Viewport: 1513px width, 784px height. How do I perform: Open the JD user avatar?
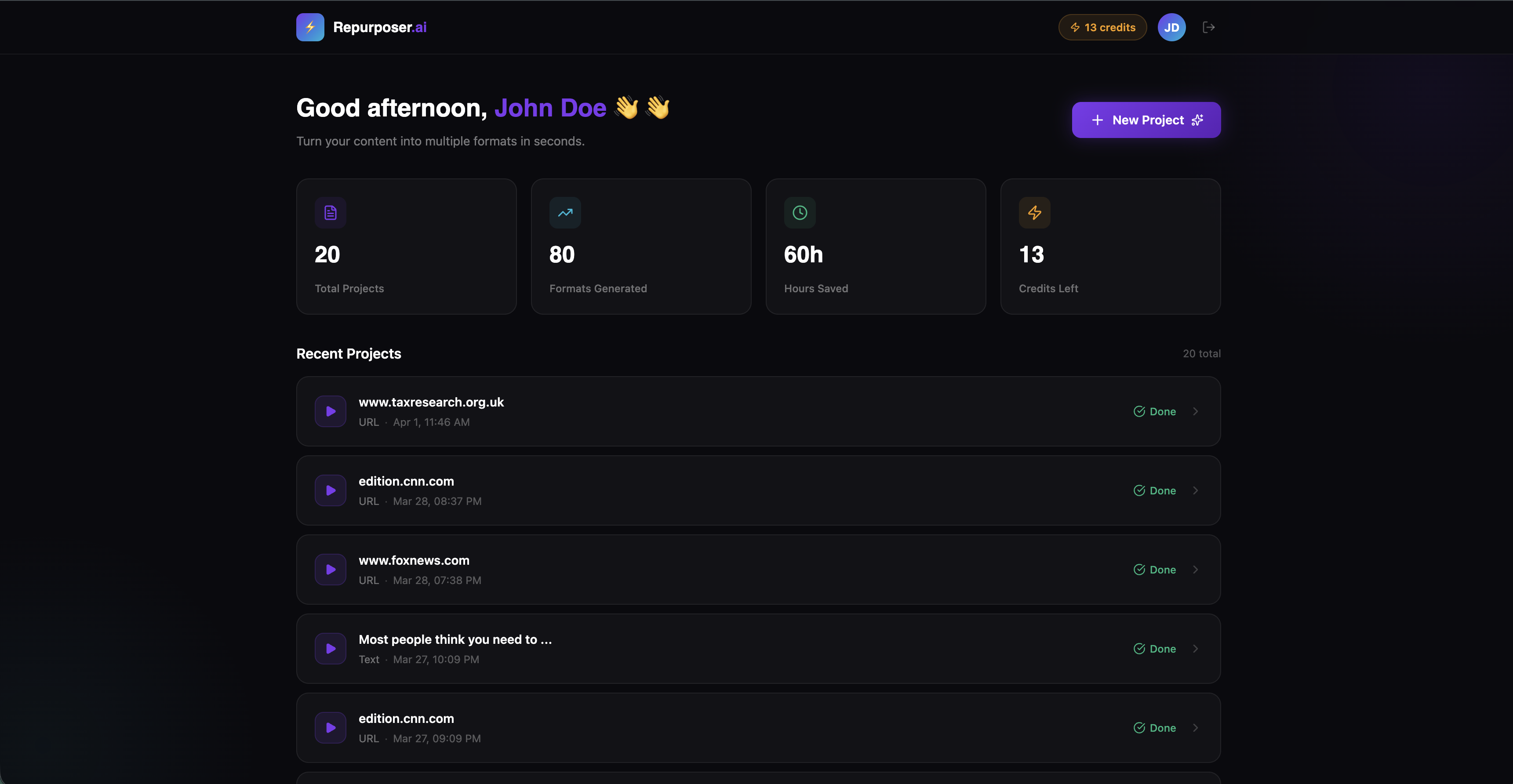pos(1171,27)
